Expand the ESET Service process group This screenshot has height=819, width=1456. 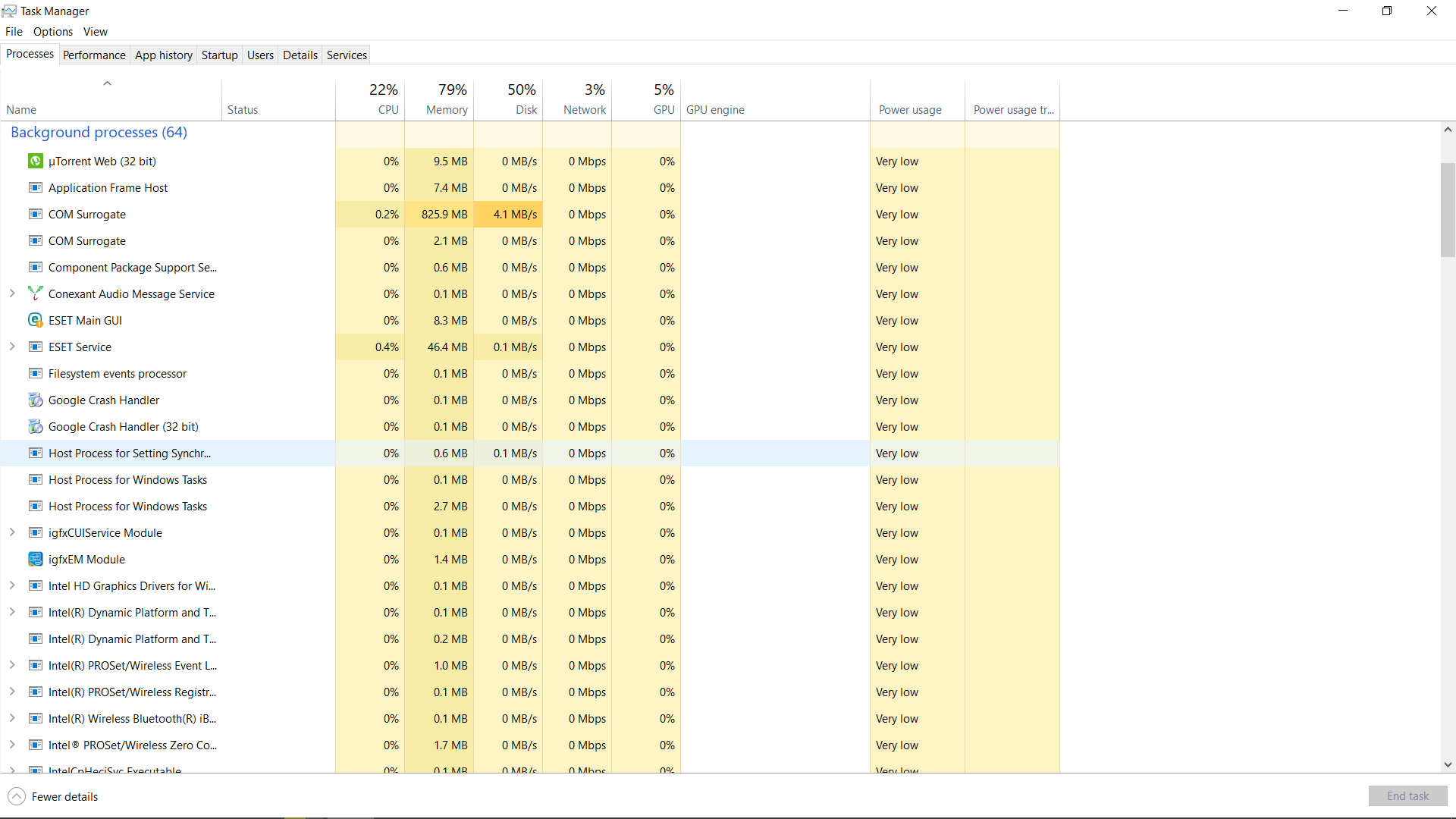point(12,347)
